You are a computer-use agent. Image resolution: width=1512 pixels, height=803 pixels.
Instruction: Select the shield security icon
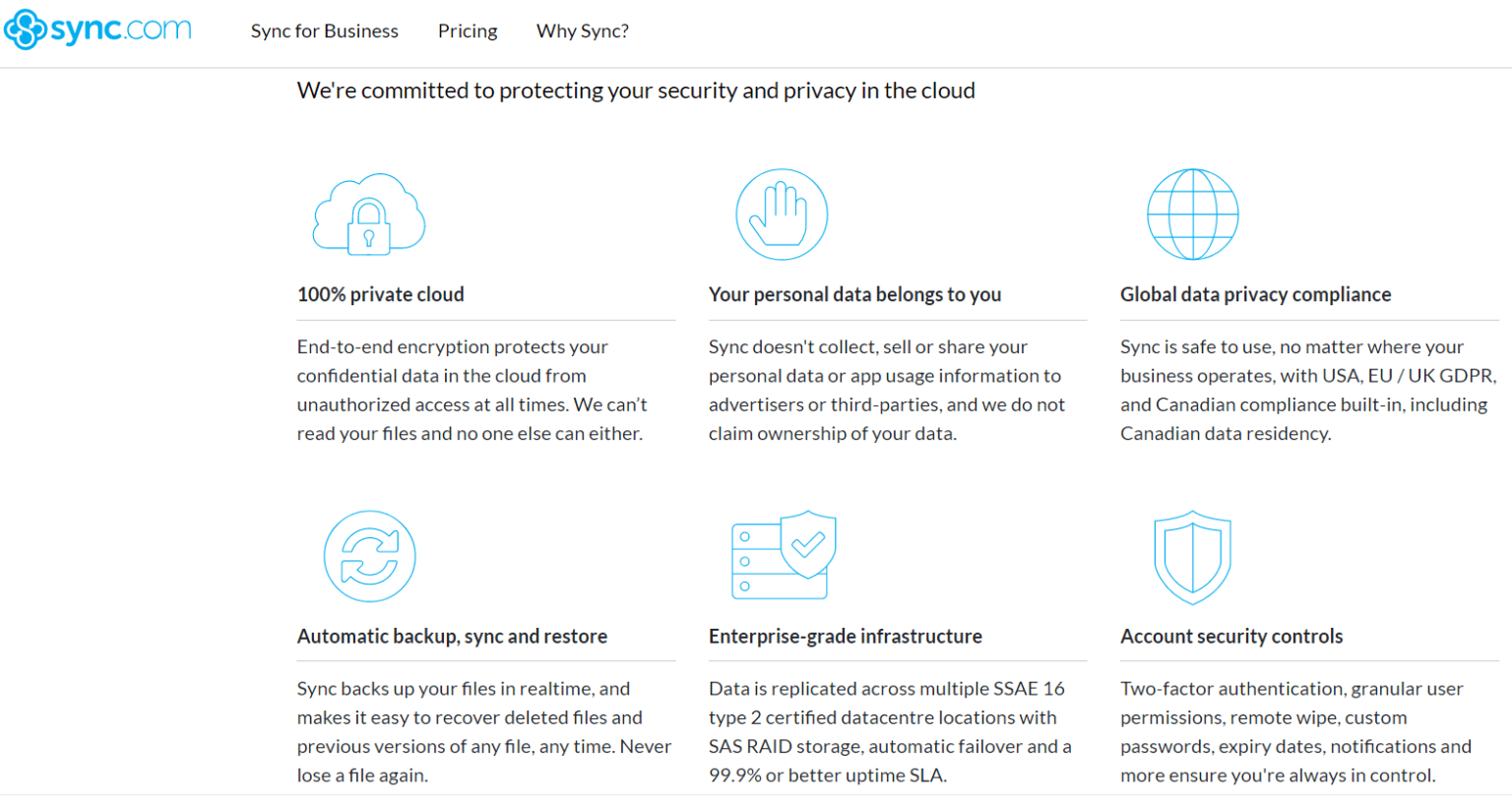tap(1192, 556)
